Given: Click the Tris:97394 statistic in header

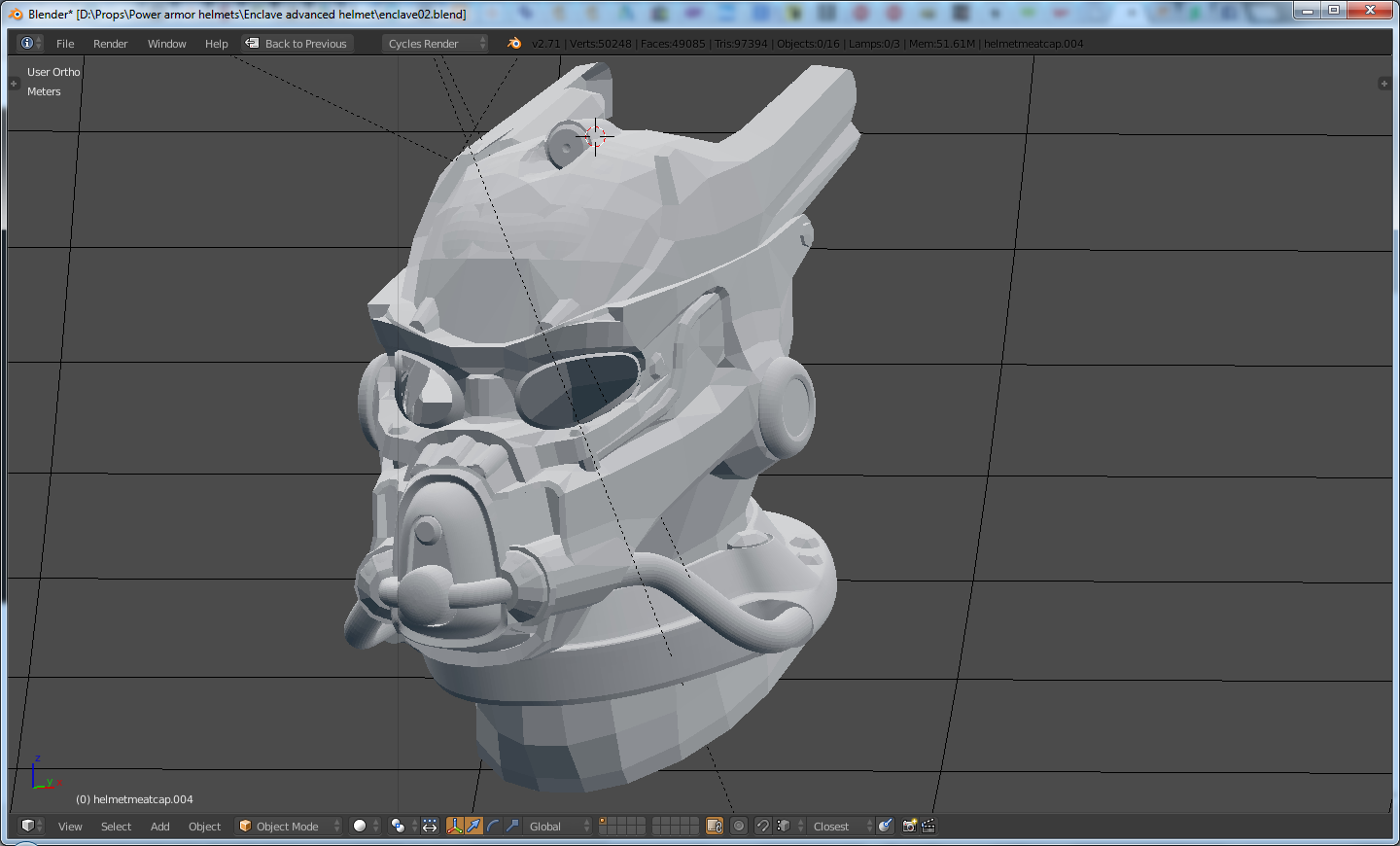Looking at the screenshot, I should (x=741, y=44).
